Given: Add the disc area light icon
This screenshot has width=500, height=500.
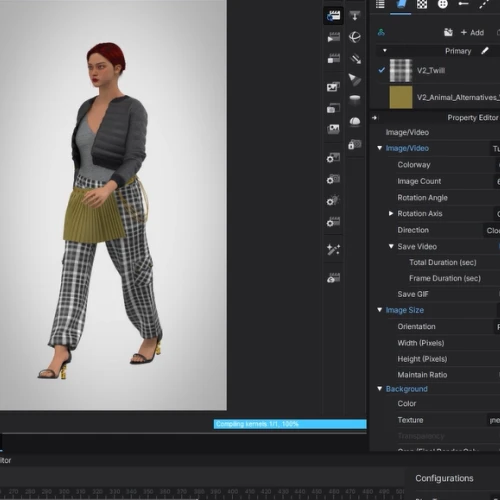Looking at the screenshot, I should pyautogui.click(x=355, y=99).
